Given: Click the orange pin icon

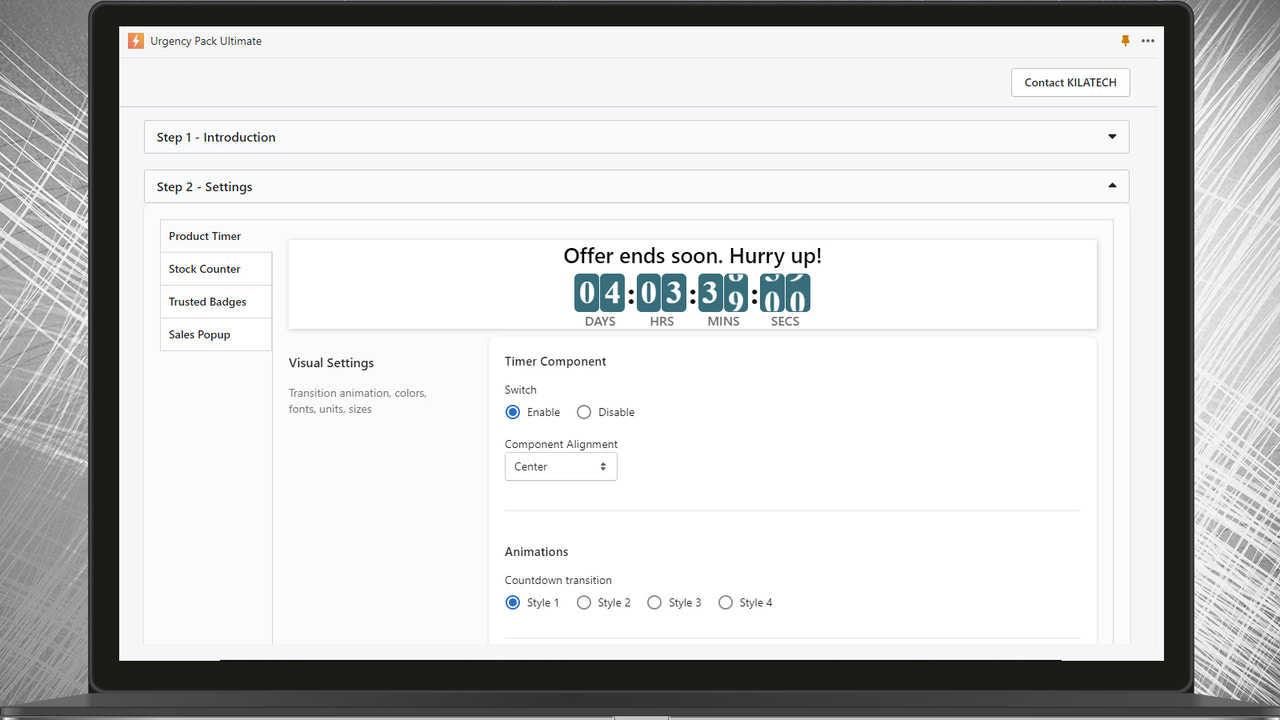Looking at the screenshot, I should (x=1124, y=41).
